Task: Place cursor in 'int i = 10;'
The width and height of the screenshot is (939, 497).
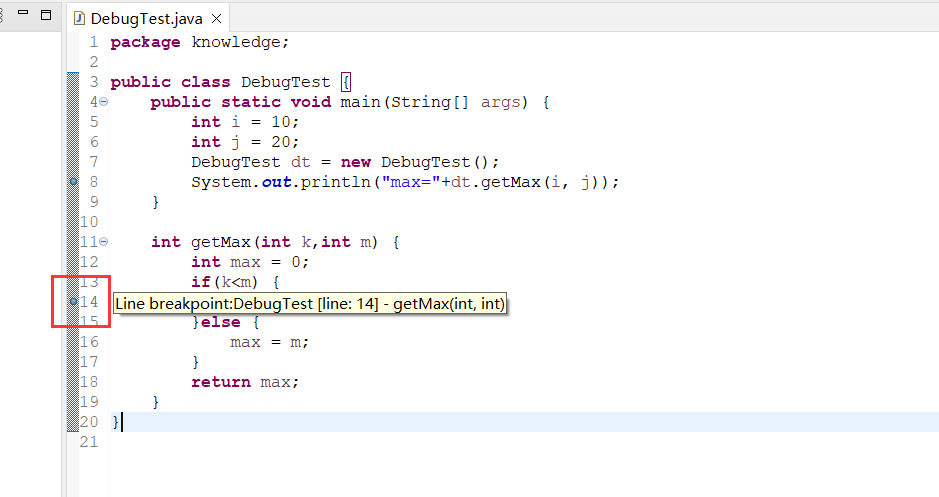Action: tap(245, 122)
